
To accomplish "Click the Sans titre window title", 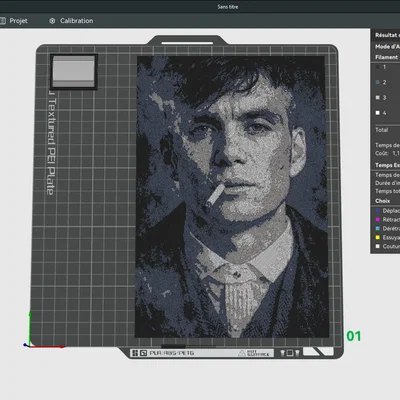I will coord(228,7).
